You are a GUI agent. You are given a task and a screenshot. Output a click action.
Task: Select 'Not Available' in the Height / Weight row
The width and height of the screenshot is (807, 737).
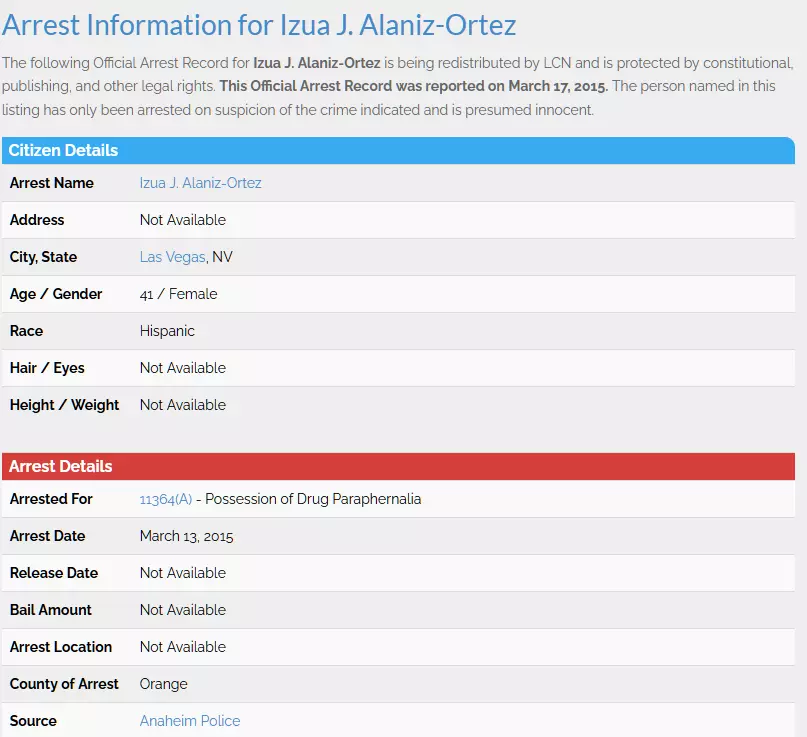tap(183, 405)
